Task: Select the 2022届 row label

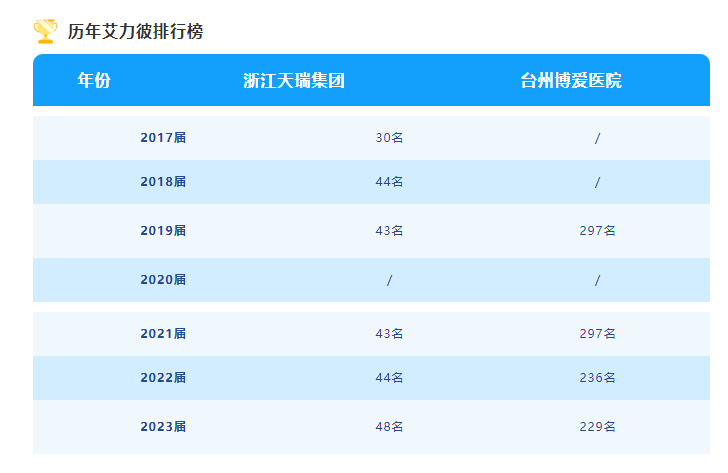Action: coord(163,378)
